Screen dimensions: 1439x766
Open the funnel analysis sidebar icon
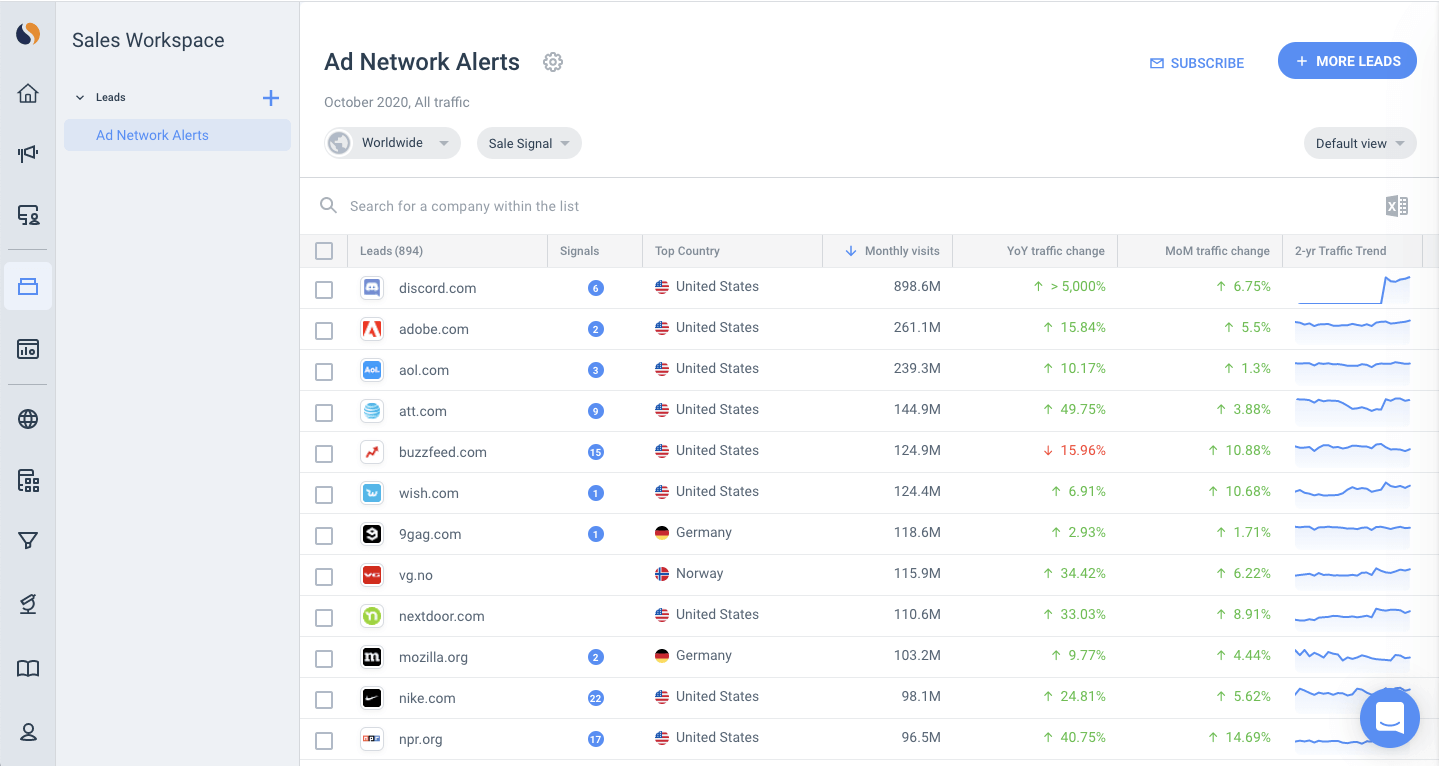27,541
